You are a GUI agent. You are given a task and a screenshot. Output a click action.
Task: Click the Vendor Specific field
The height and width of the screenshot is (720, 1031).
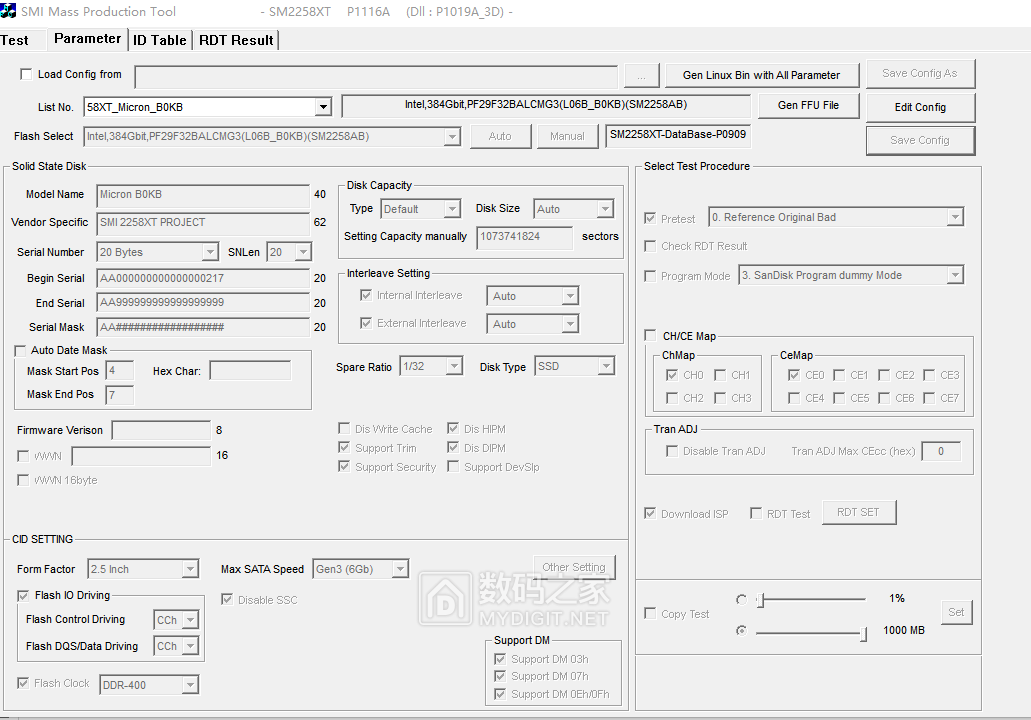click(x=203, y=223)
